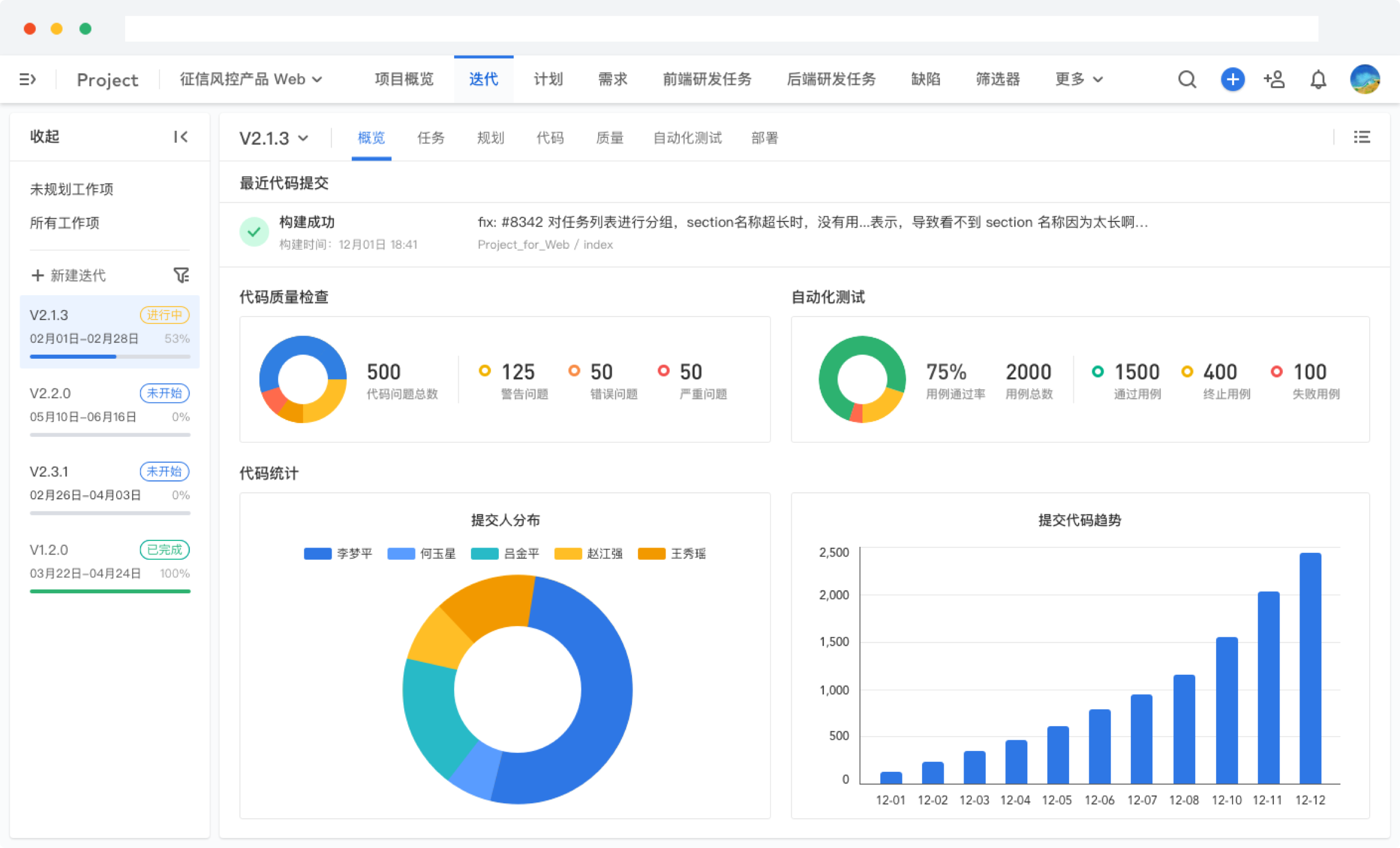Image resolution: width=1400 pixels, height=848 pixels.
Task: Open the add member icon
Action: tap(1274, 79)
